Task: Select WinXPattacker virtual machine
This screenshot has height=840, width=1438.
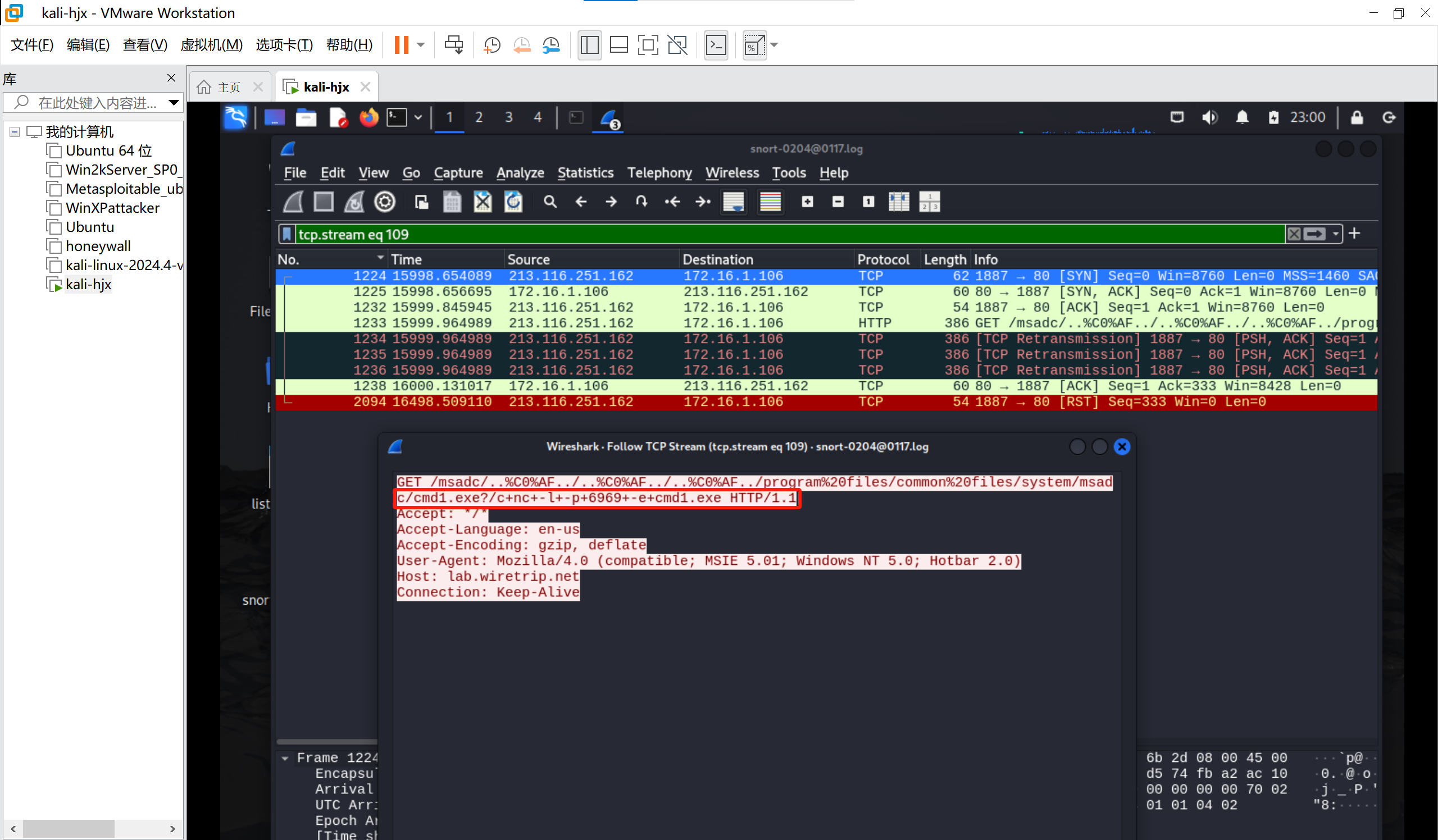Action: coord(112,208)
